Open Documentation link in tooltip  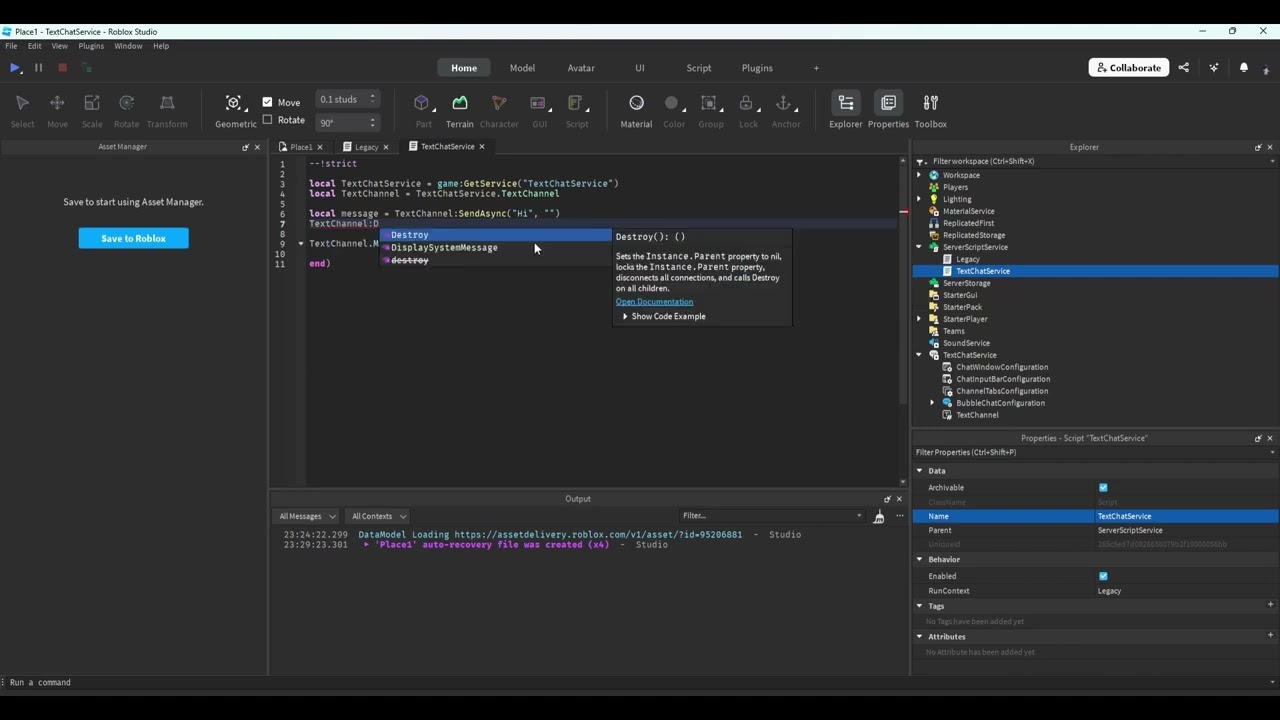pos(654,302)
